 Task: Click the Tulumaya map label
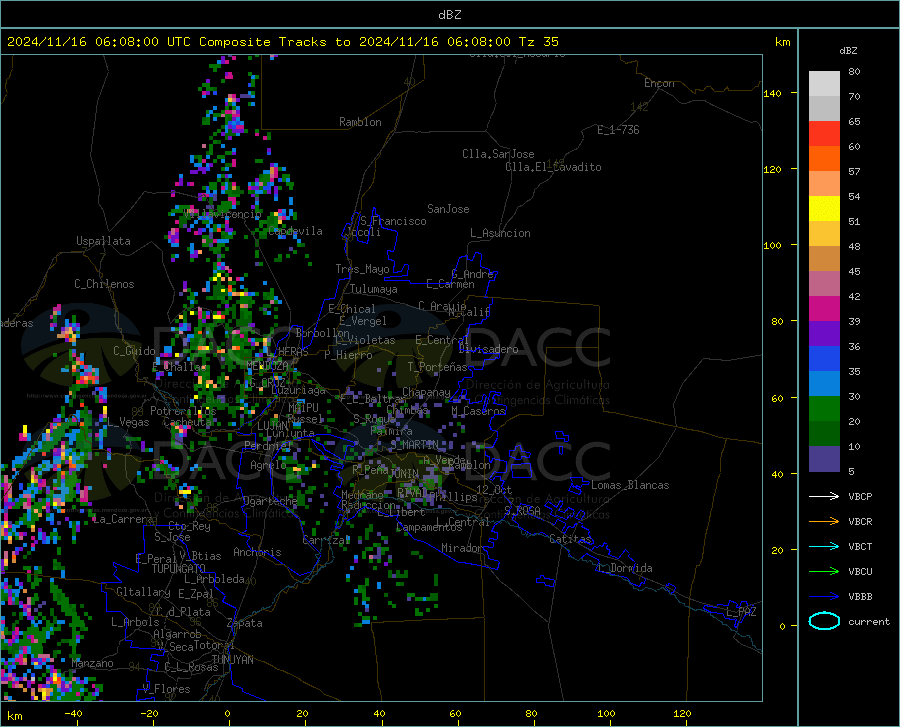point(374,289)
